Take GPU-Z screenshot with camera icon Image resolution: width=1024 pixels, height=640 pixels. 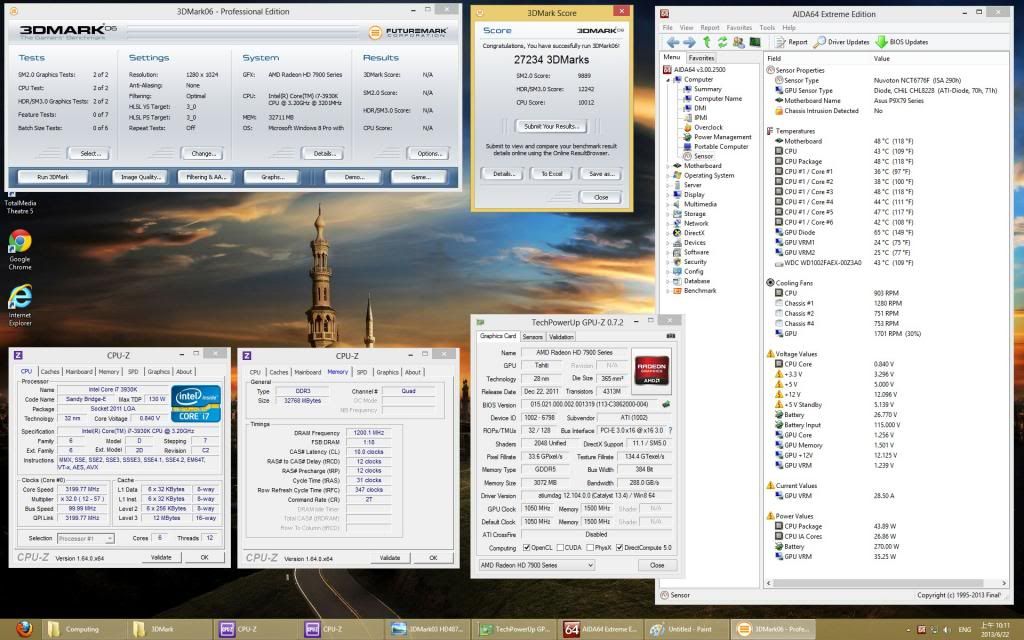(x=670, y=336)
